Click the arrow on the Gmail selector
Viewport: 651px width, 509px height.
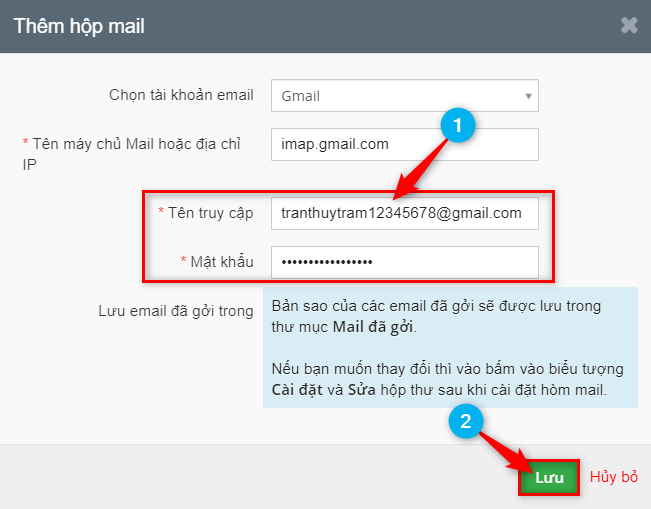click(x=528, y=96)
